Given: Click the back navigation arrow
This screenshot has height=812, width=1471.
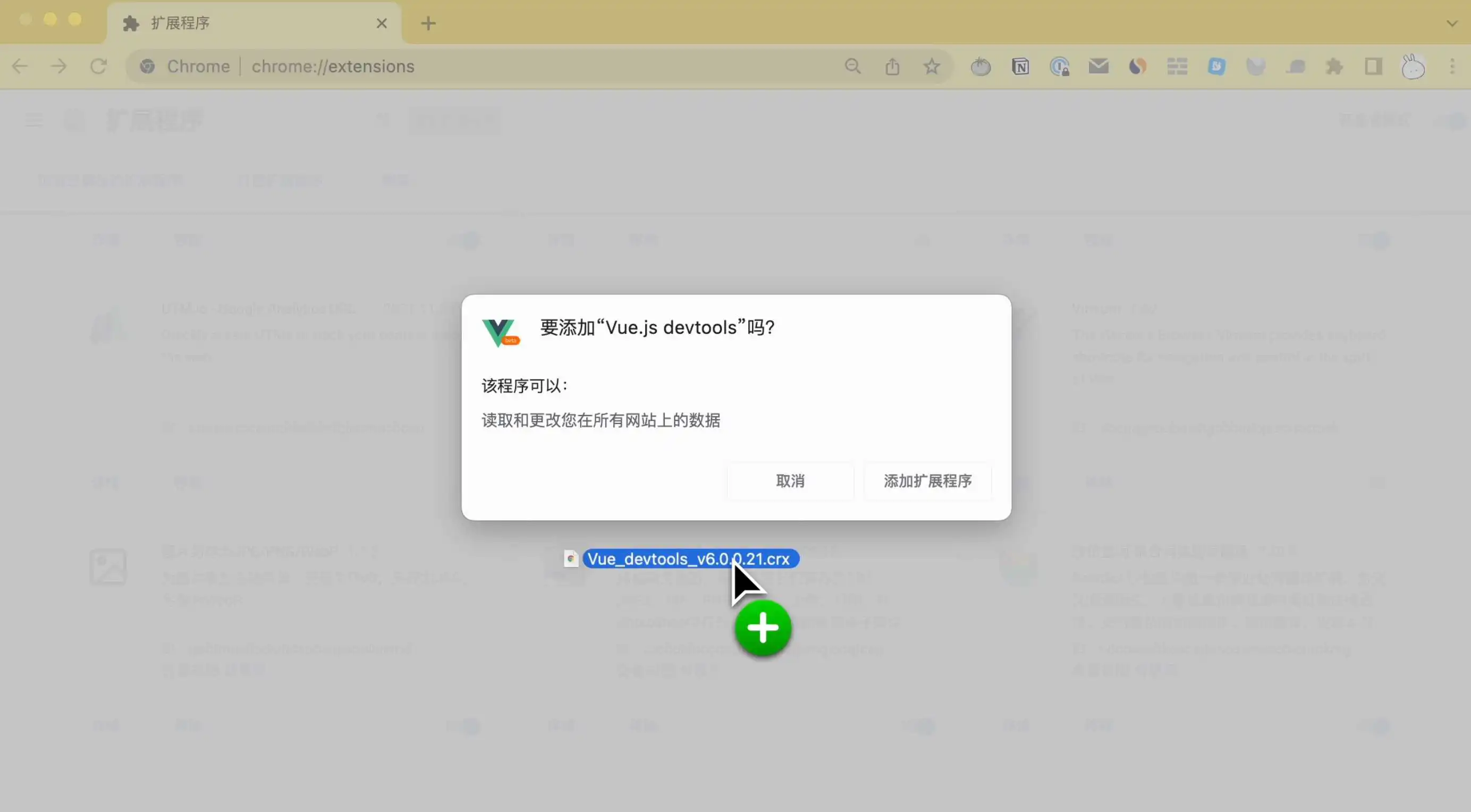Looking at the screenshot, I should [20, 67].
